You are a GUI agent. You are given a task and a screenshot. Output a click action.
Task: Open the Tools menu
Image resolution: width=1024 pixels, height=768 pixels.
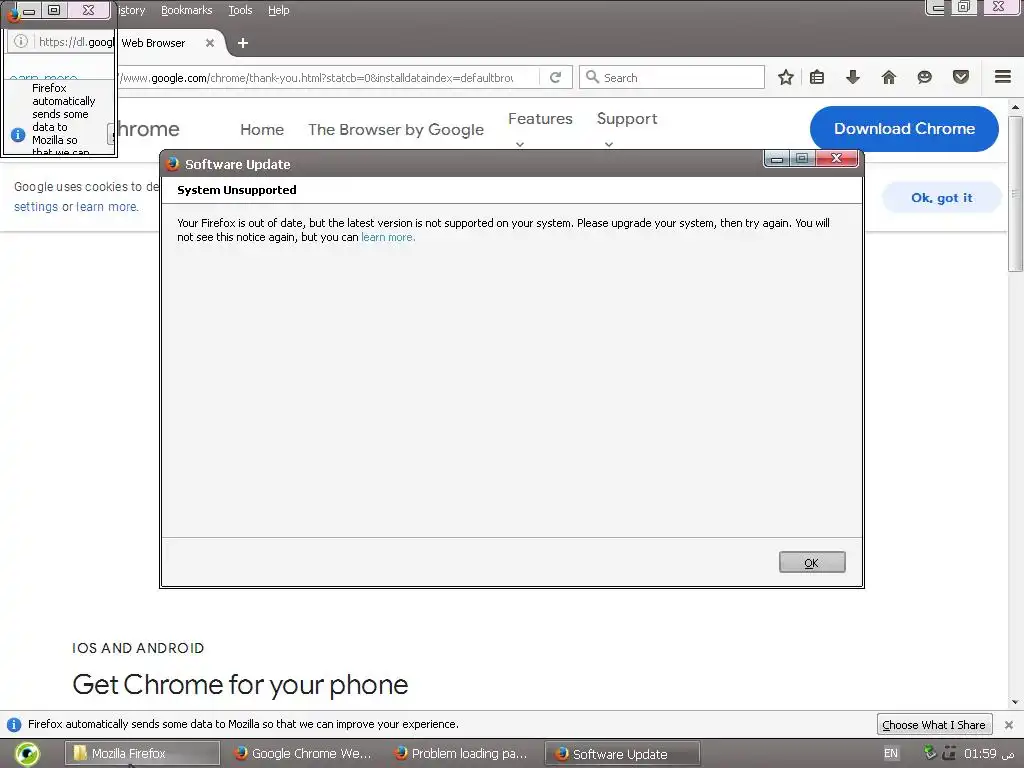coord(240,10)
